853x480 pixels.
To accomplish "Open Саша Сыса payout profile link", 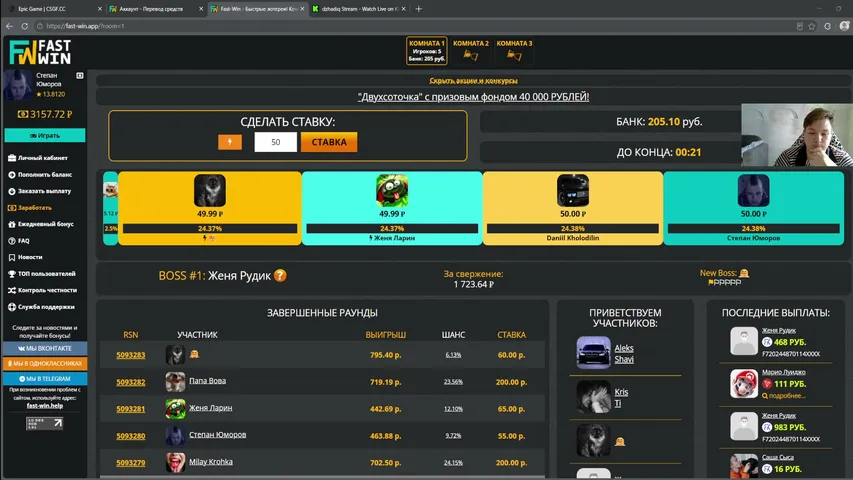I will (777, 457).
